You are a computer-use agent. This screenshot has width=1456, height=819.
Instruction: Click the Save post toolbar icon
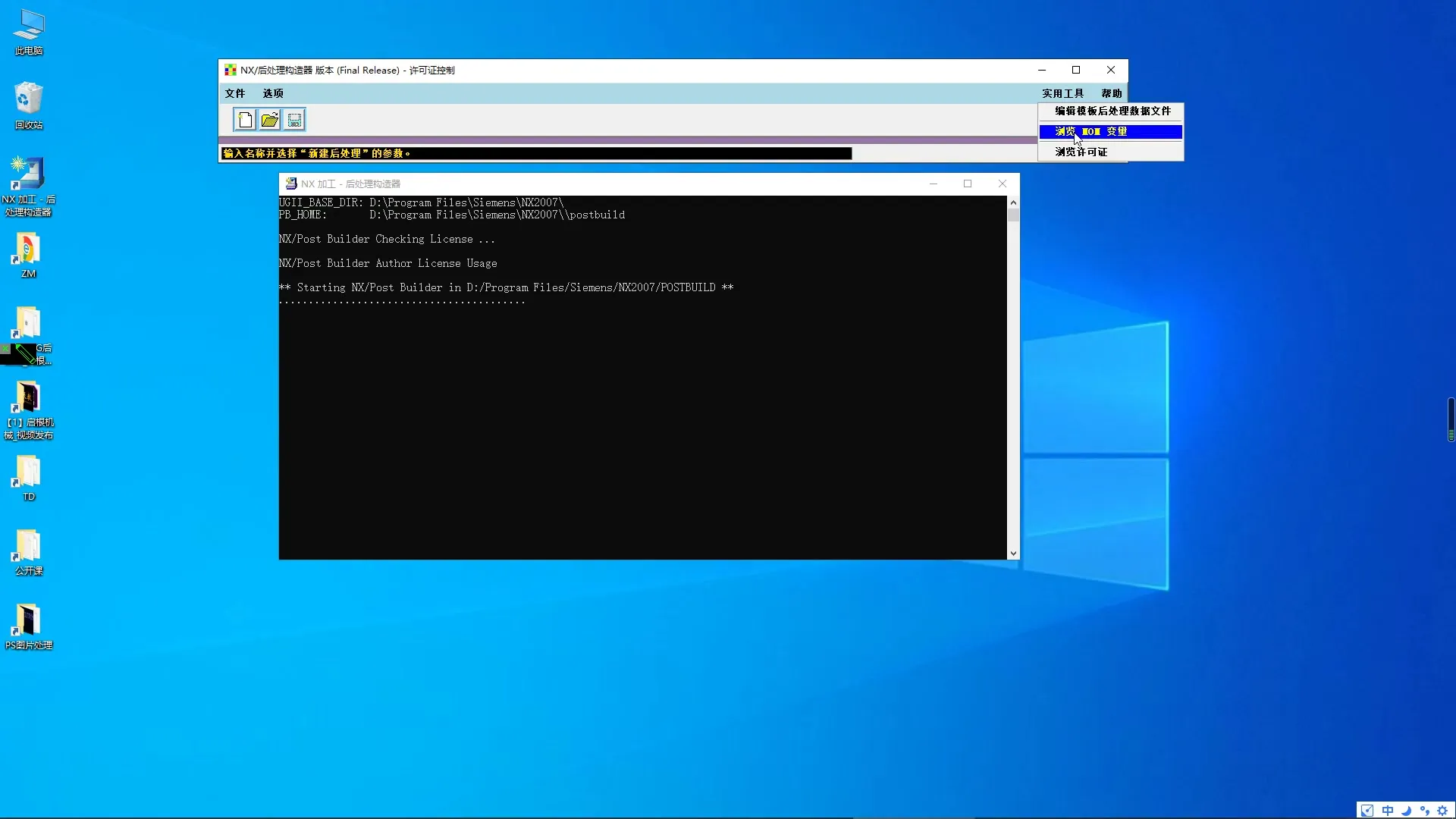click(x=294, y=120)
